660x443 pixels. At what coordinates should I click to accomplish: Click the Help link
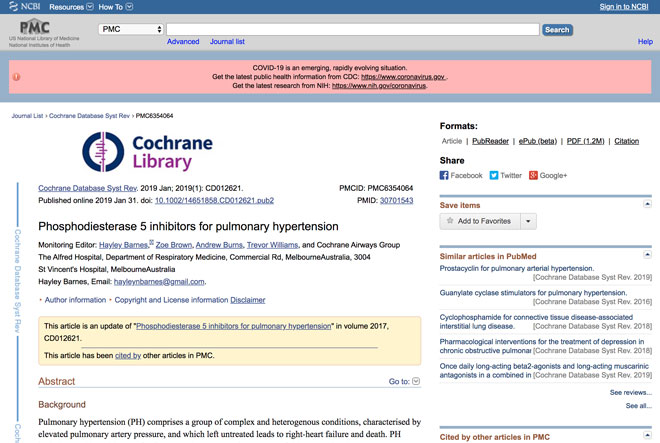(x=645, y=41)
